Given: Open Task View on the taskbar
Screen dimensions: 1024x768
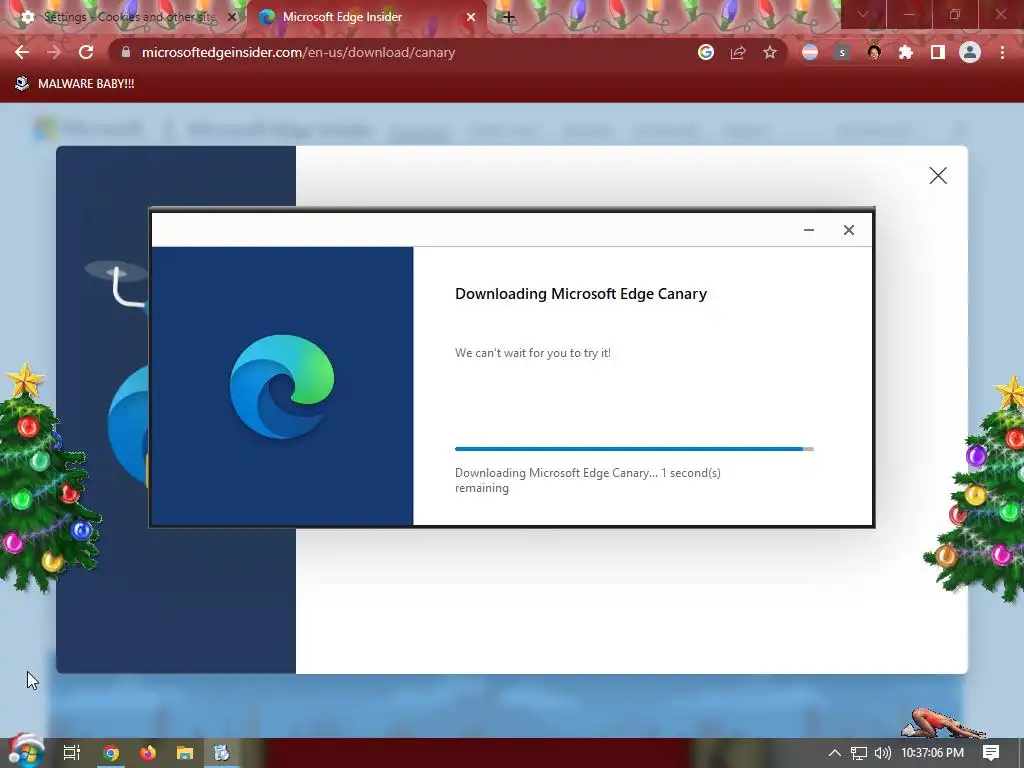Looking at the screenshot, I should [72, 753].
